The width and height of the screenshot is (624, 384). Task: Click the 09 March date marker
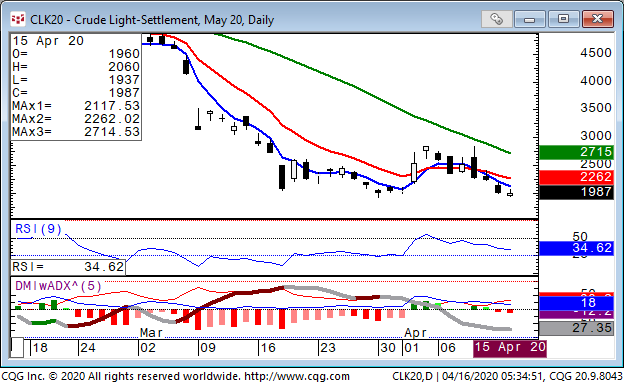coord(207,348)
